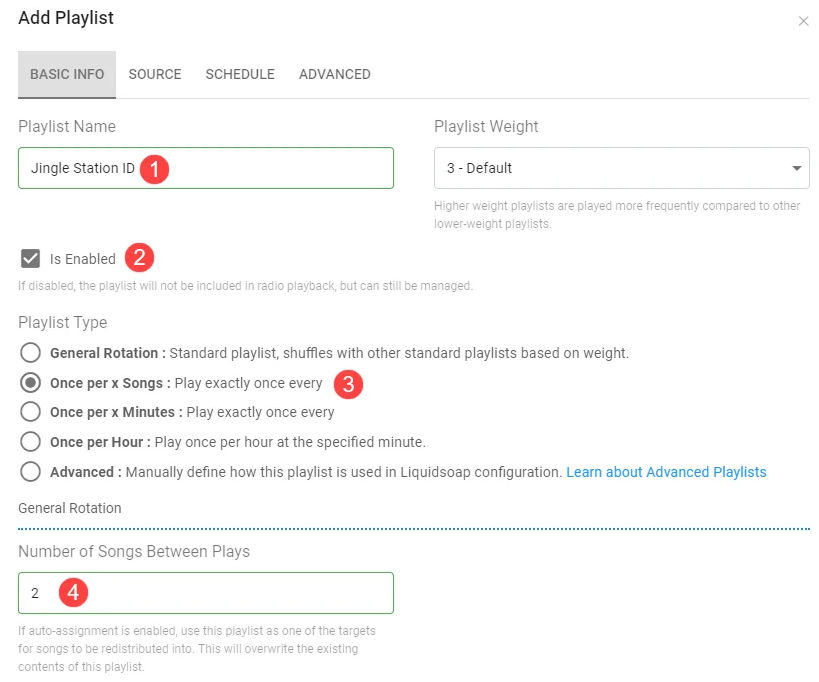Open the Source tab
This screenshot has height=682, width=819.
(155, 74)
